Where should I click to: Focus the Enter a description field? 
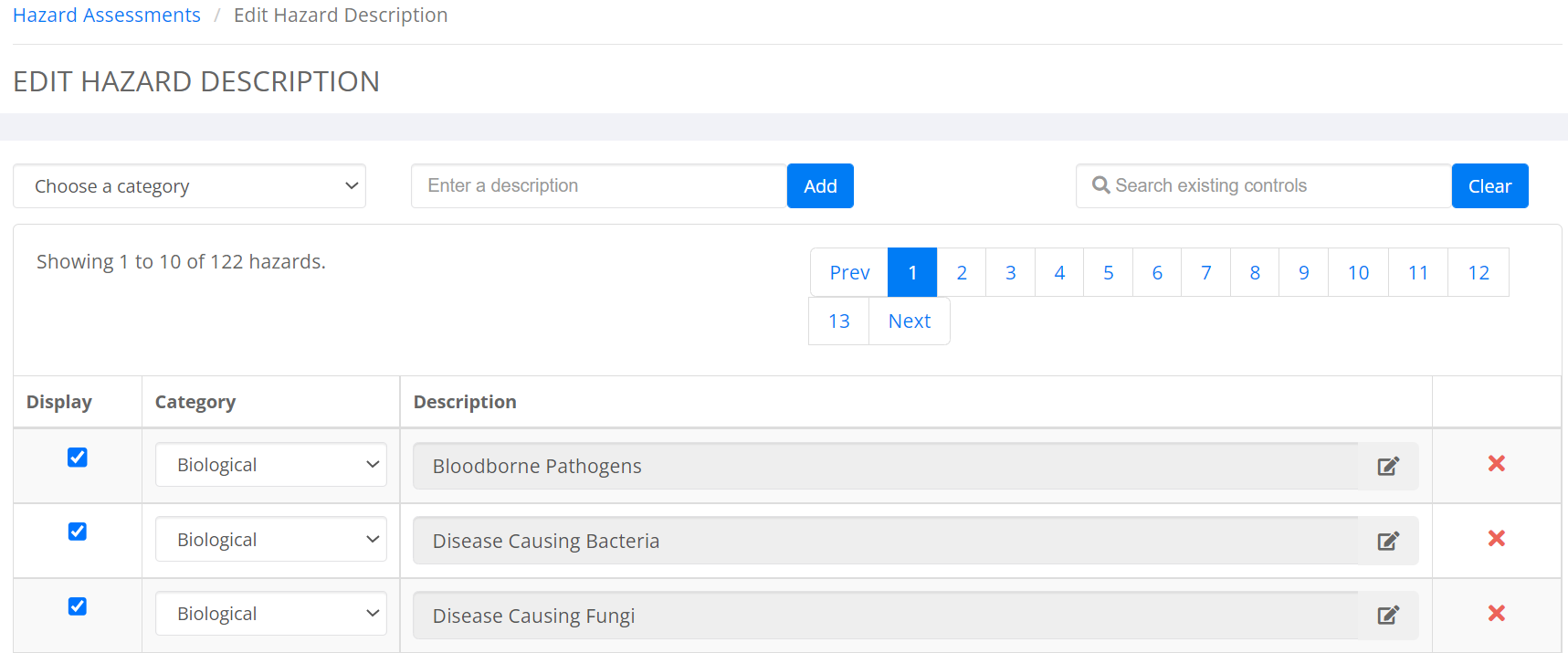coord(599,186)
